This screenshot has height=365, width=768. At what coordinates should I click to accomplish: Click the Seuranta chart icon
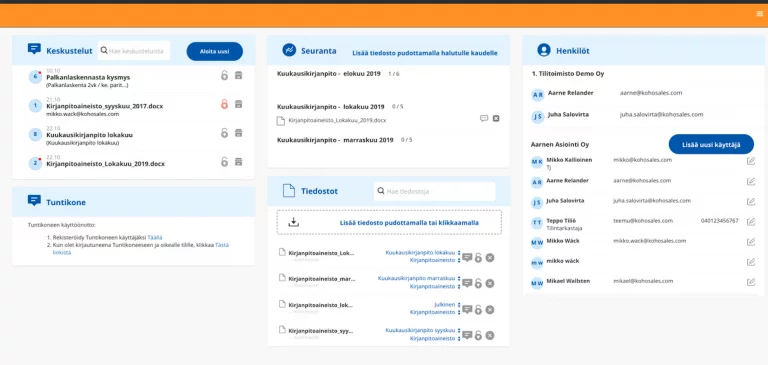coord(289,50)
